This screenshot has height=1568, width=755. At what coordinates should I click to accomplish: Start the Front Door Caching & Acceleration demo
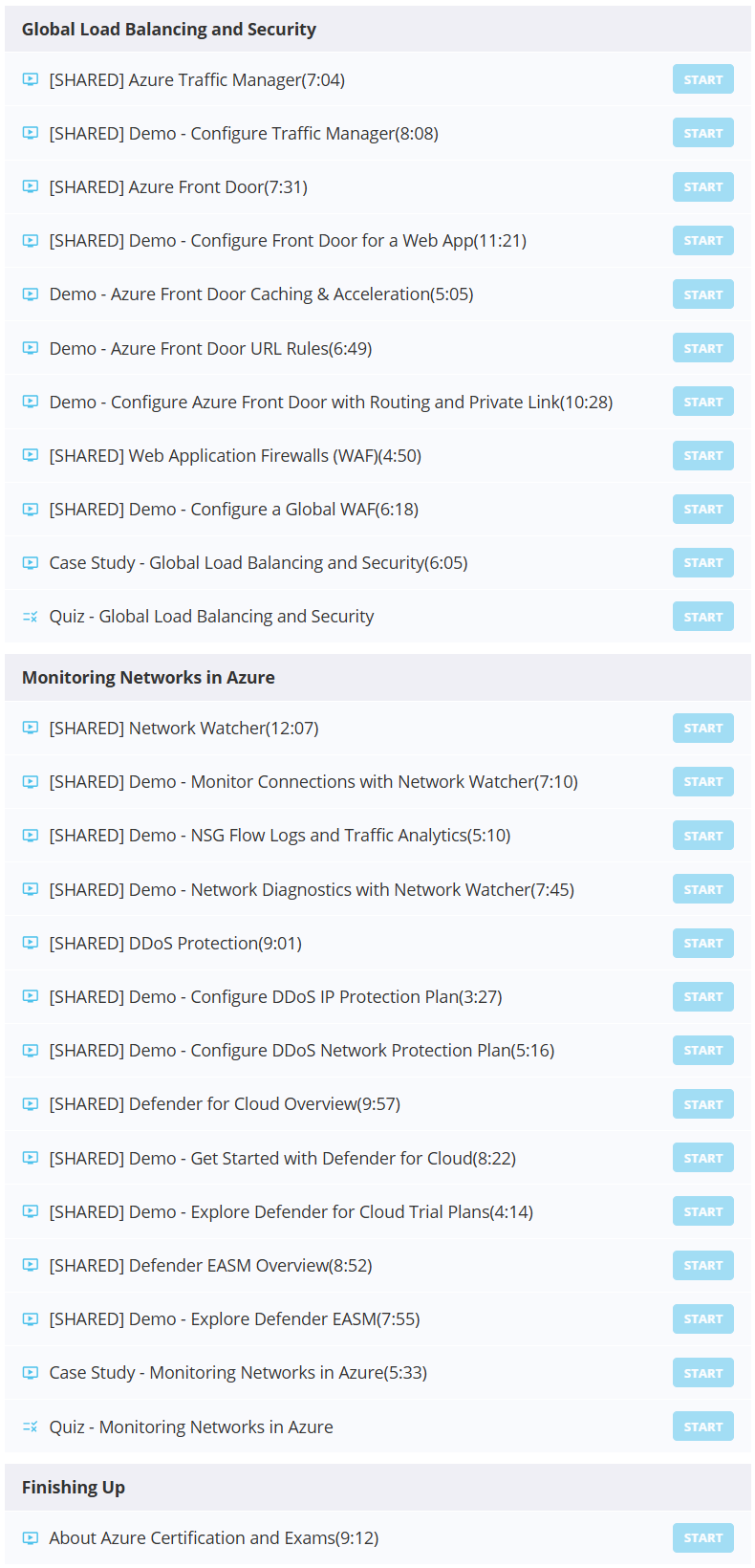pos(703,294)
